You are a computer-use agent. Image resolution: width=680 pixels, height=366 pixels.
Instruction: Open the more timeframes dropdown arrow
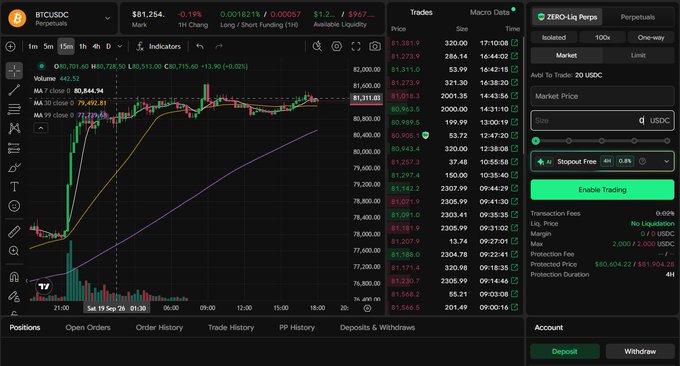tap(120, 46)
